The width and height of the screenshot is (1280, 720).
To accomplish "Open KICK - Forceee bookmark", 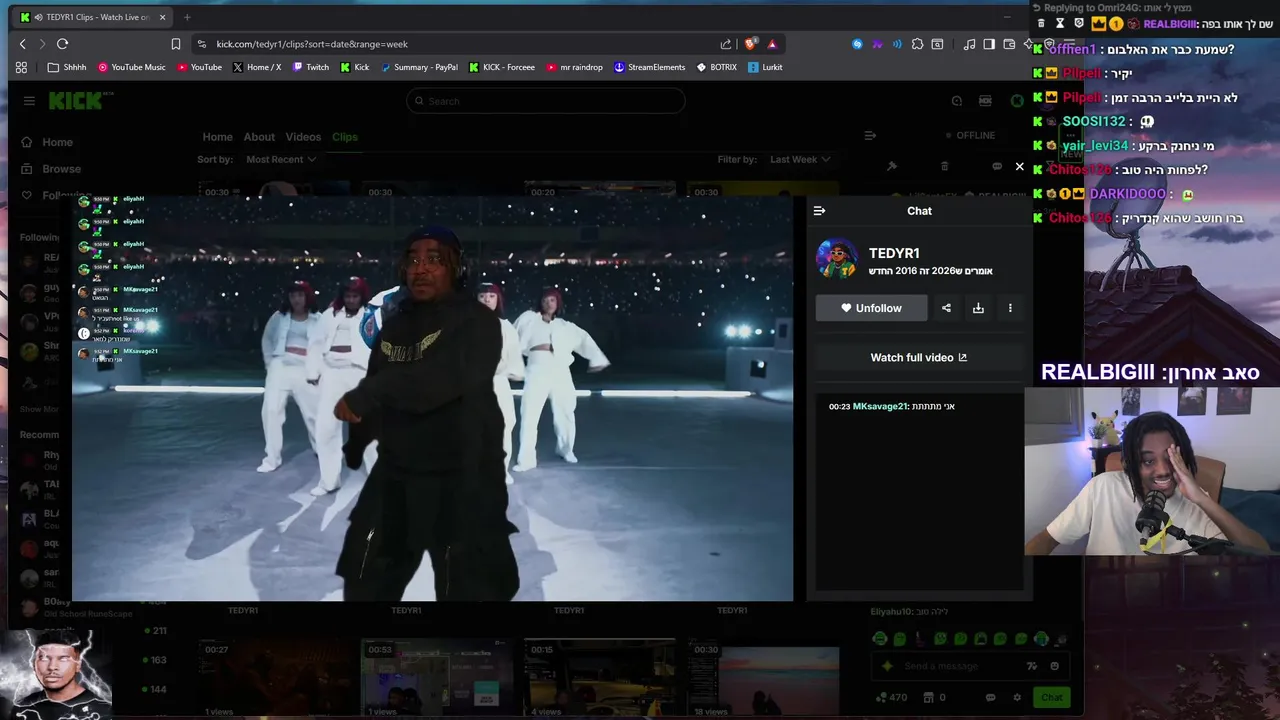I will [x=502, y=67].
